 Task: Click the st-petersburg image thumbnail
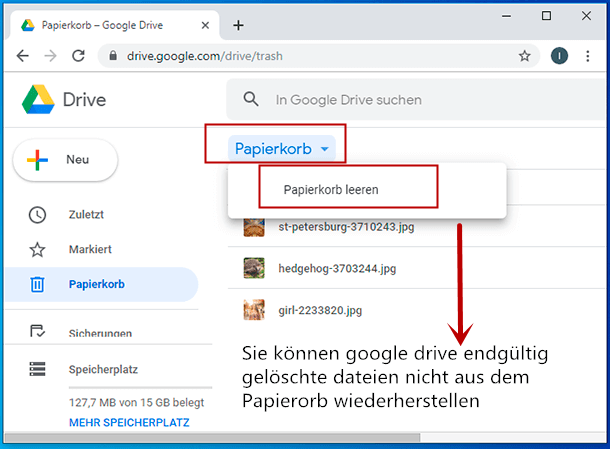pos(254,227)
